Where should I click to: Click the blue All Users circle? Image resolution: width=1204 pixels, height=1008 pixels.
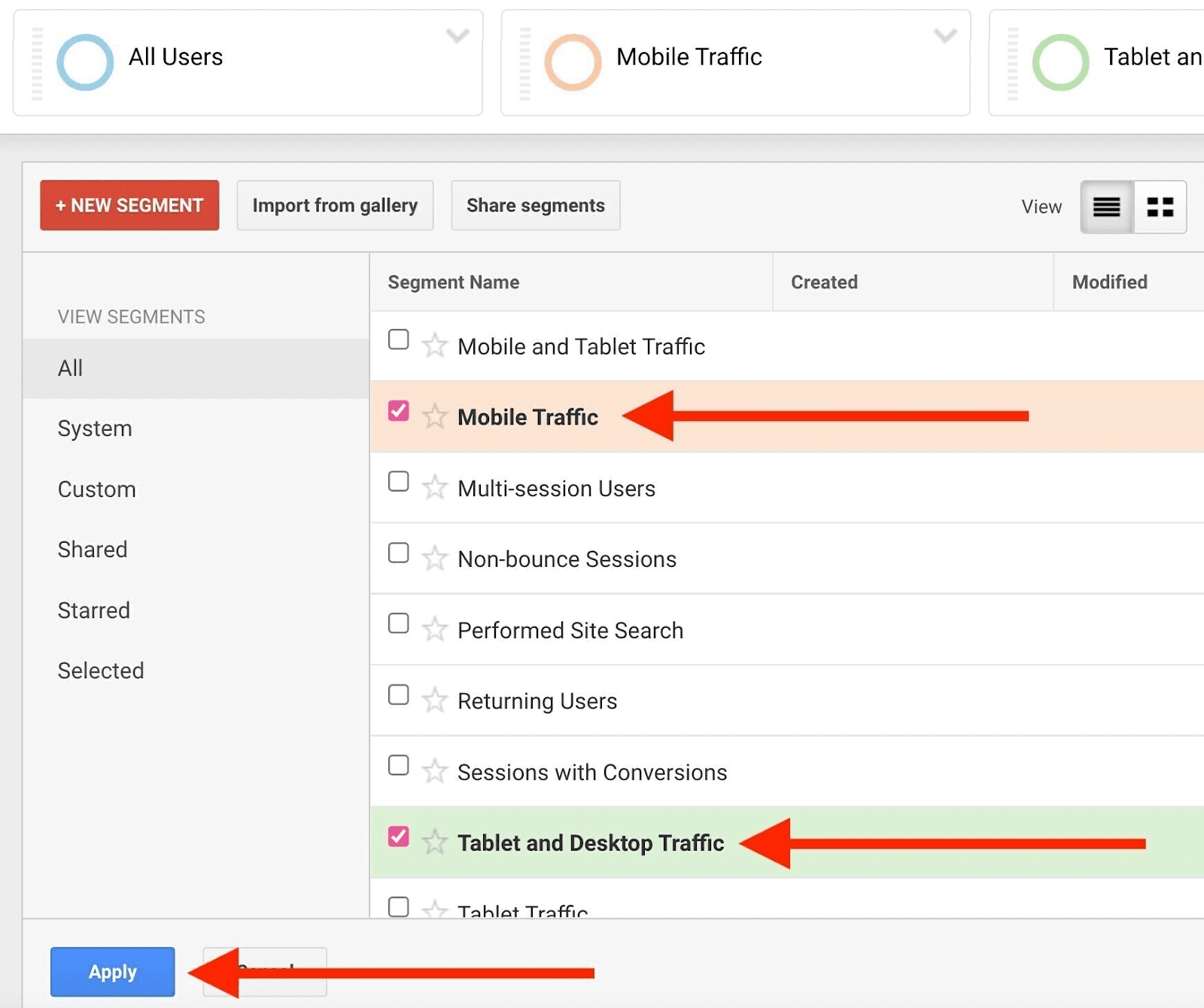[x=85, y=62]
